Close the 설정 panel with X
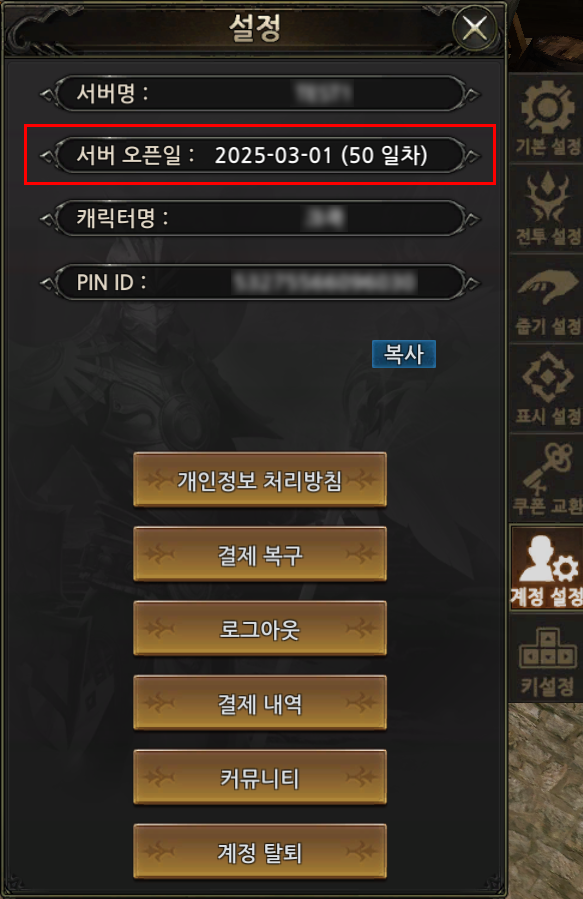The height and width of the screenshot is (899, 583). point(475,27)
